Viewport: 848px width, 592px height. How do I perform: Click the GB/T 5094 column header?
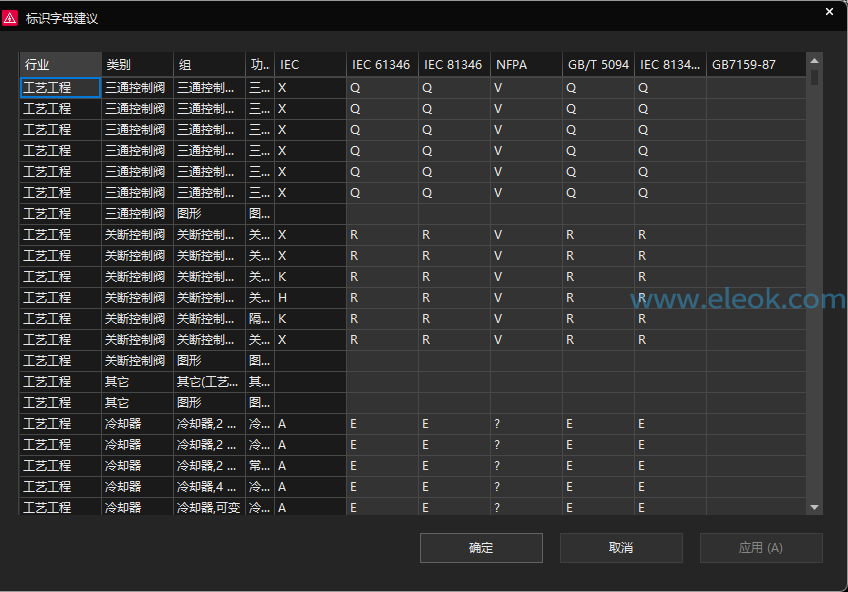[598, 65]
